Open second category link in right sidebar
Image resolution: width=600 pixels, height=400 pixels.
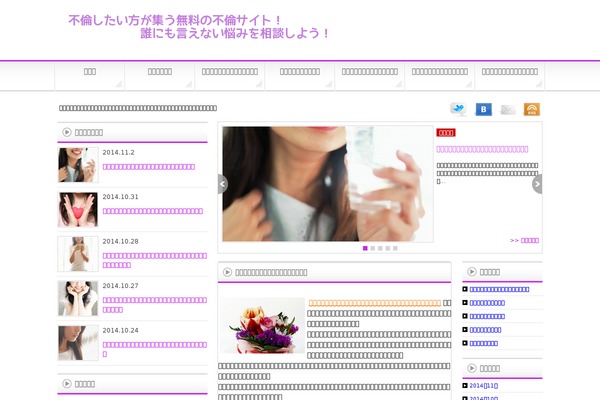click(x=487, y=303)
